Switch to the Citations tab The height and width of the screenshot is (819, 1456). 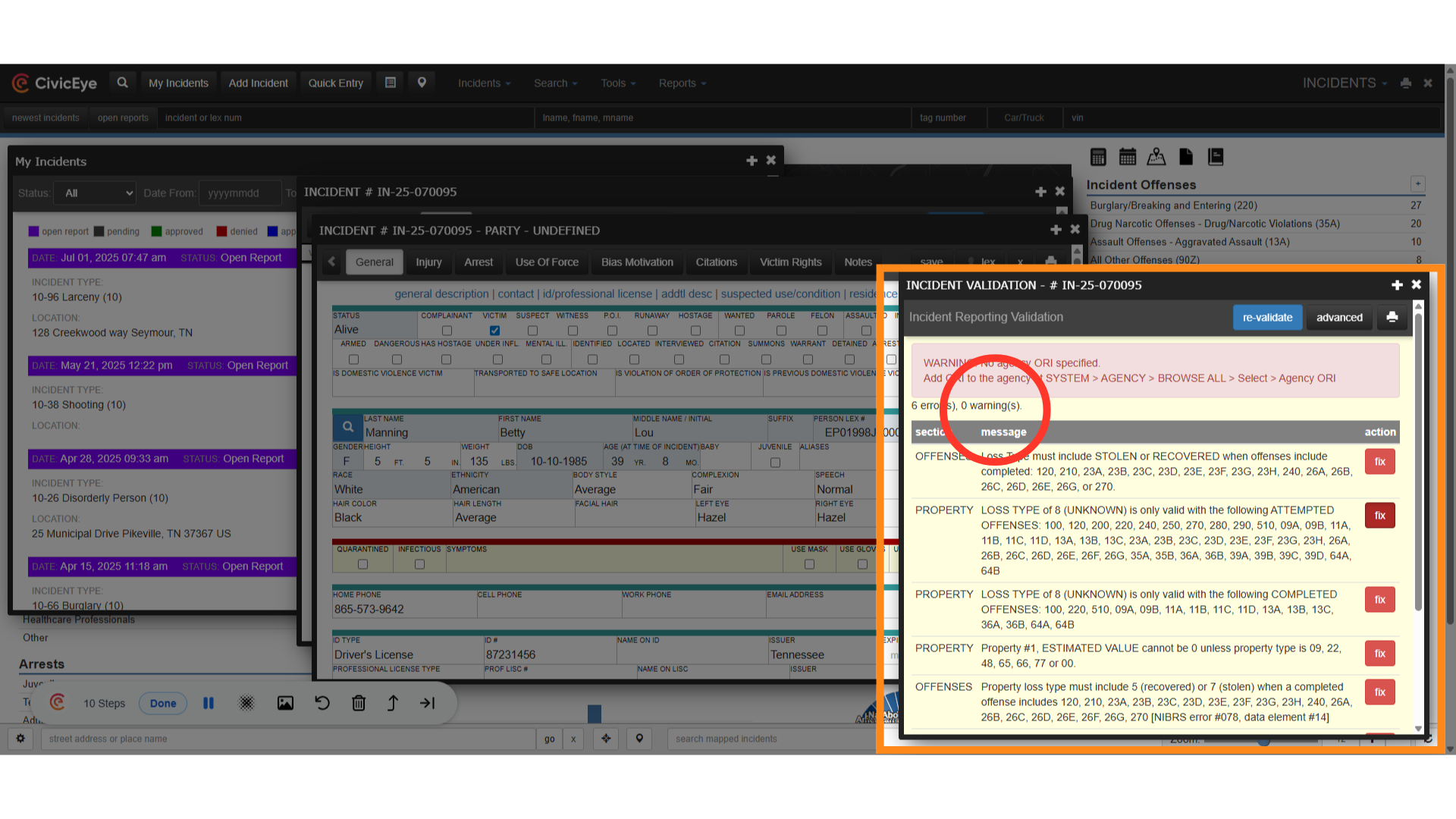coord(717,262)
